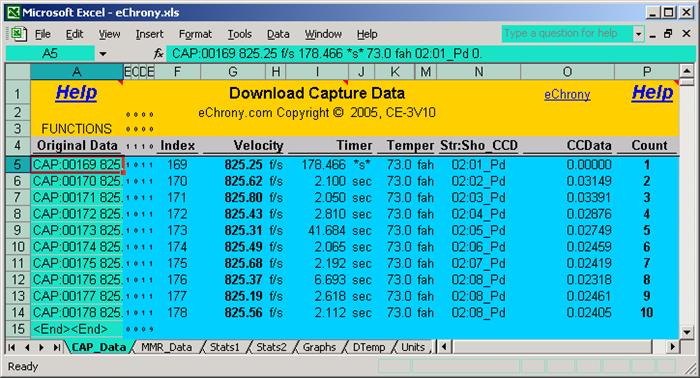Open the Format menu

[195, 34]
